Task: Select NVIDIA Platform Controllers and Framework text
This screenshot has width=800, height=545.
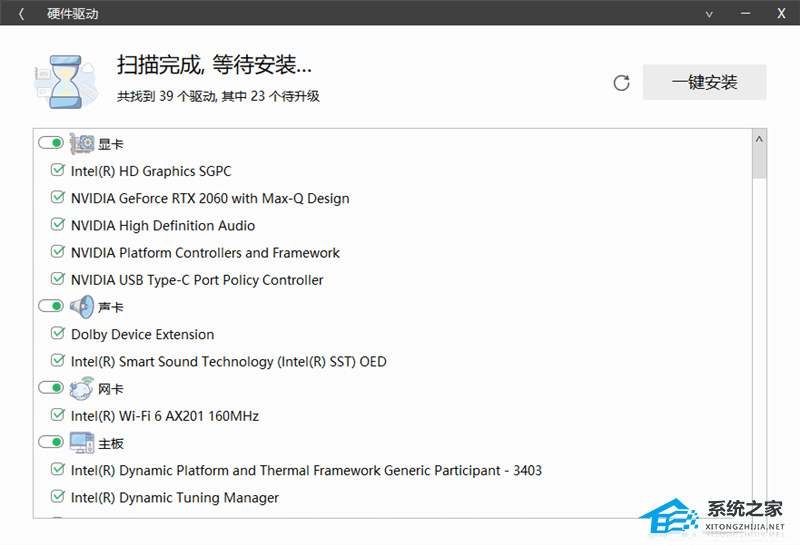Action: pyautogui.click(x=205, y=253)
